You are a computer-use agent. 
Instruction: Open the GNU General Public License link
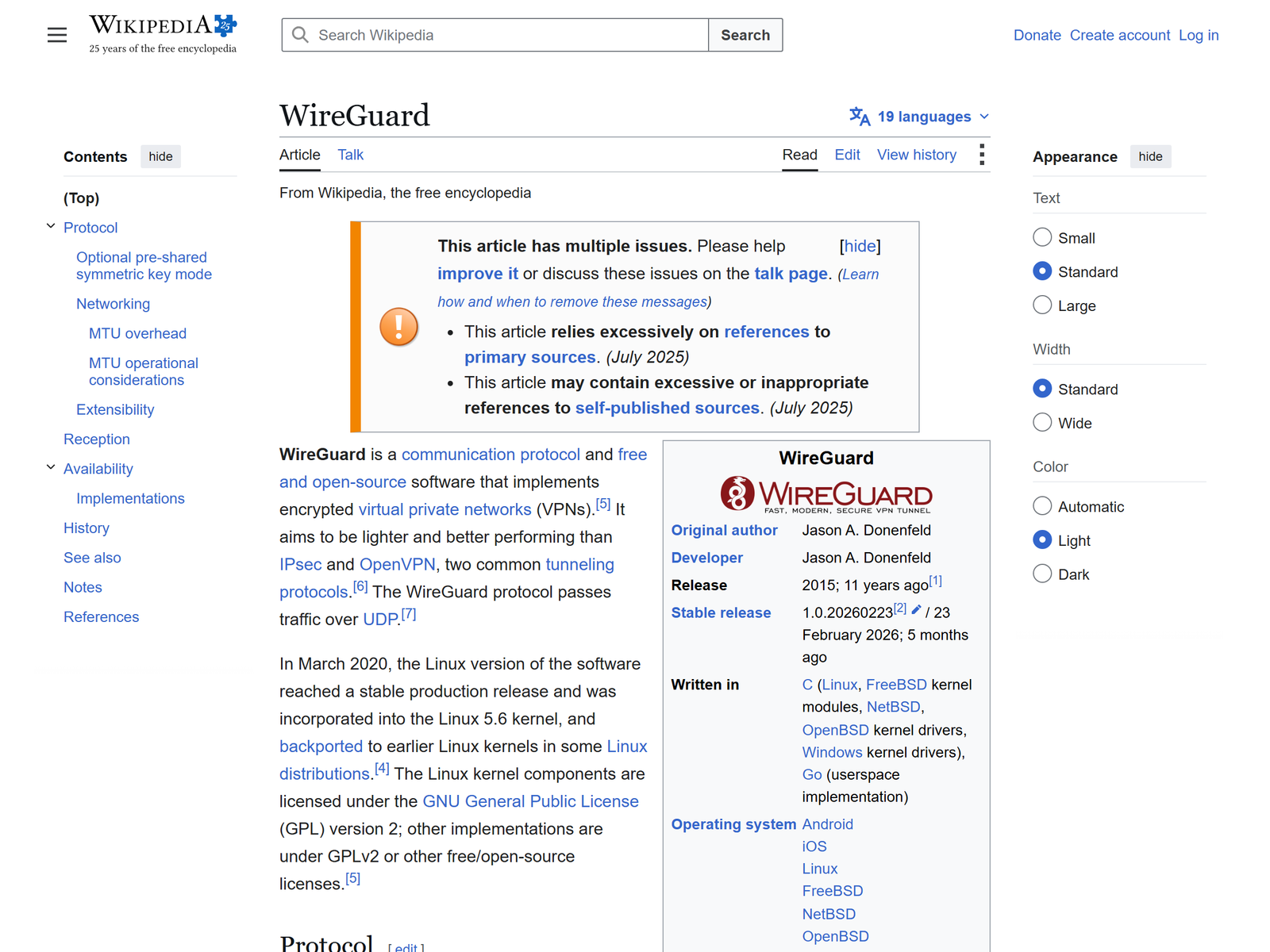[530, 801]
